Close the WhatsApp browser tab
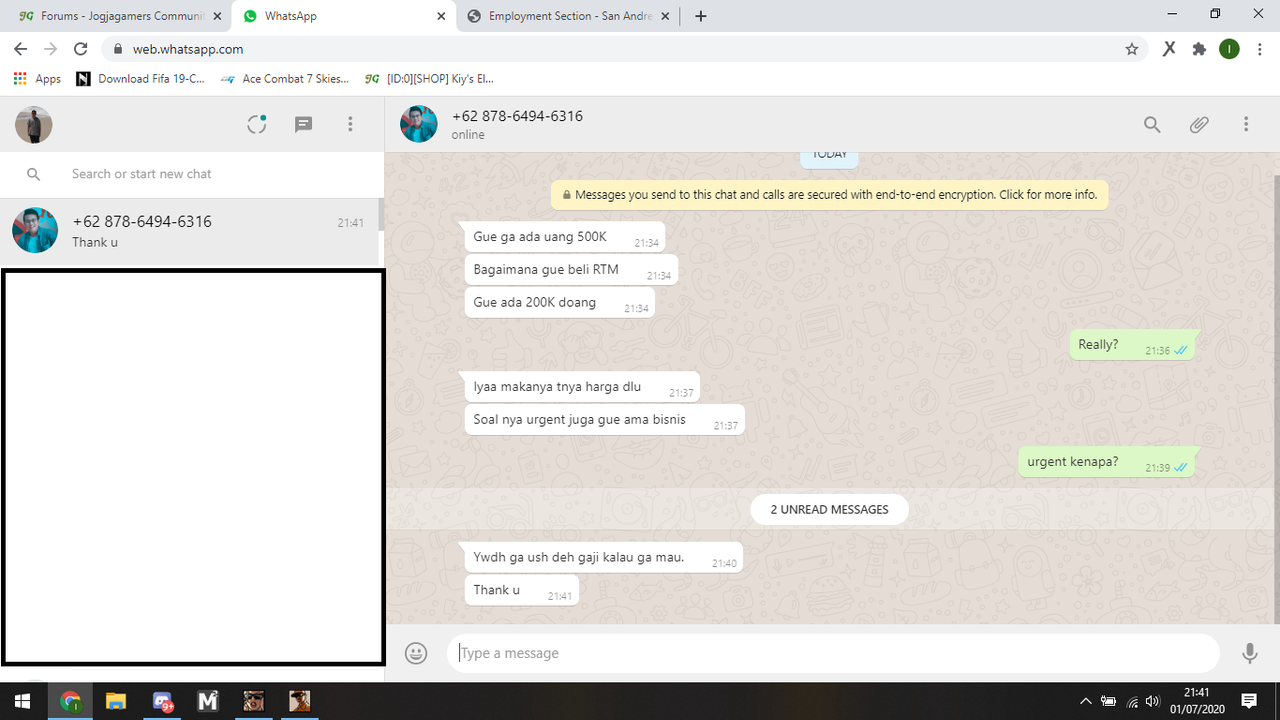The width and height of the screenshot is (1280, 720). coord(441,16)
